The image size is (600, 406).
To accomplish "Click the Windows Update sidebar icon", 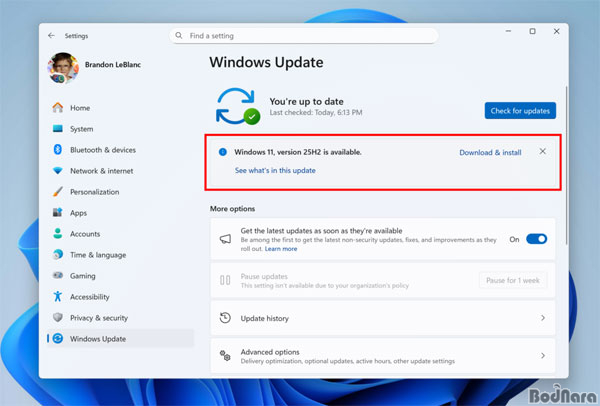I will click(x=58, y=338).
